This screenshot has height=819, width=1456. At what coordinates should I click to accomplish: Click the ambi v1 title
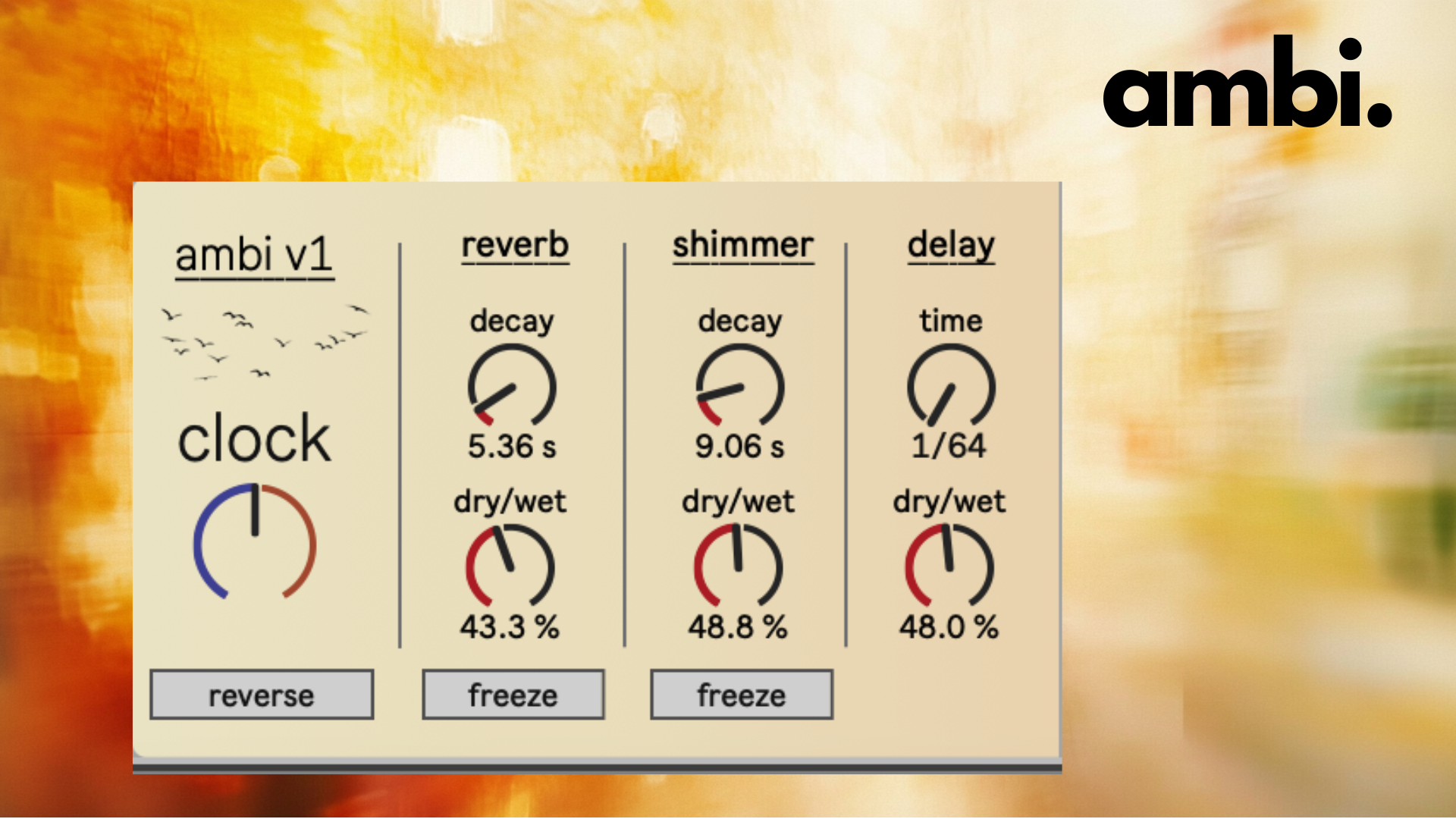tap(254, 255)
